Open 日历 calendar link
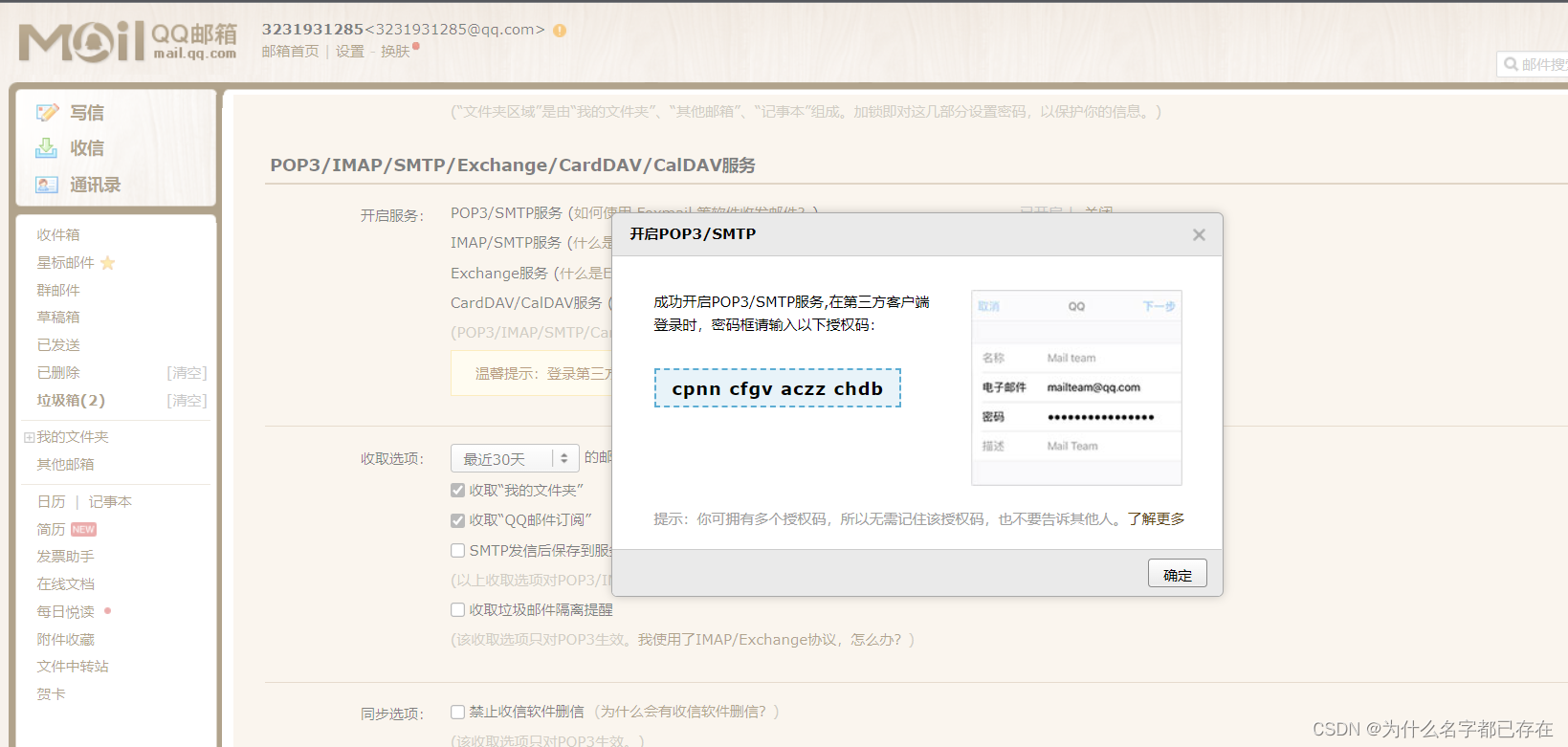The height and width of the screenshot is (747, 1568). [51, 501]
